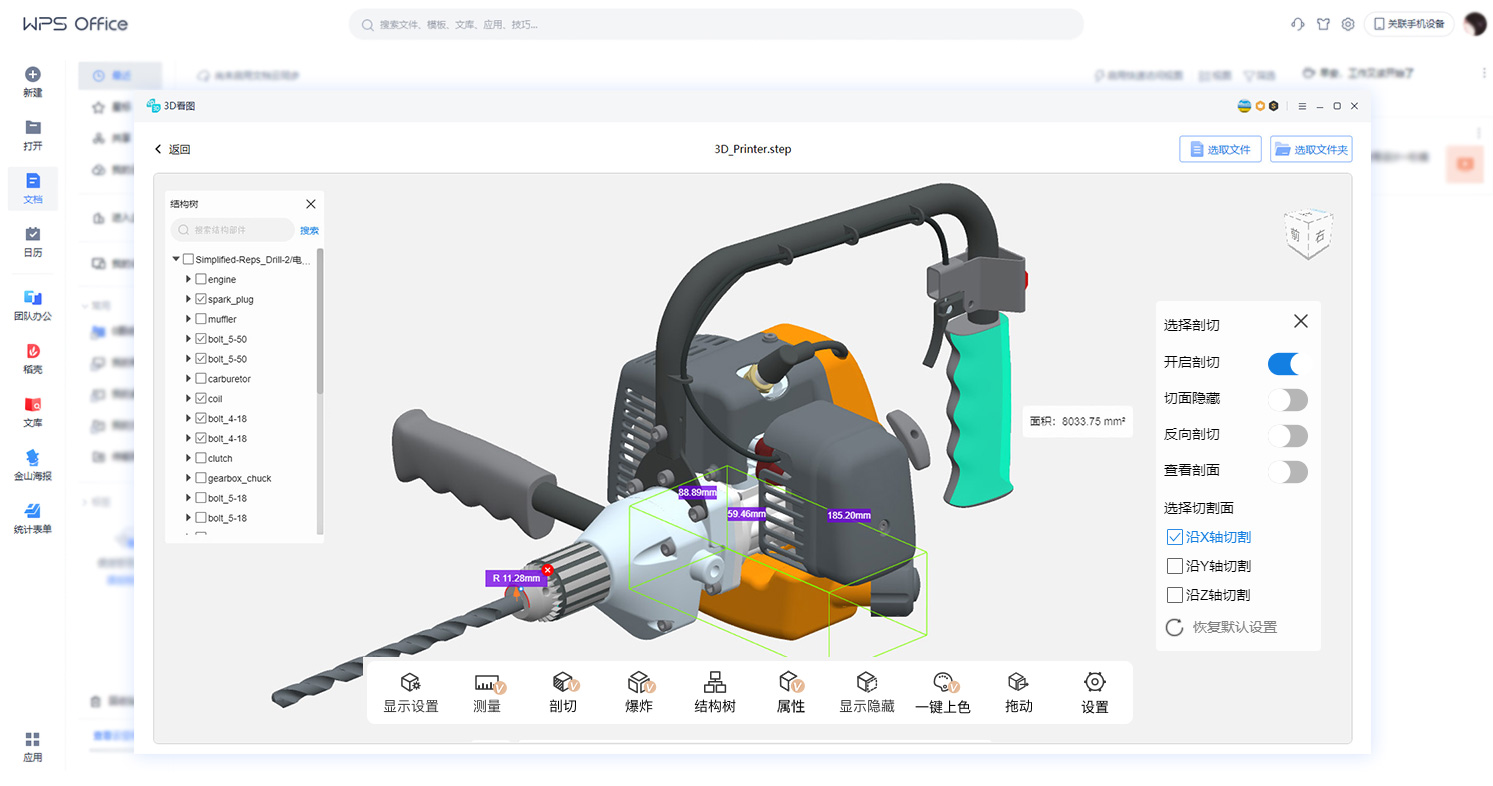Open 文档 in the left sidebar
The height and width of the screenshot is (786, 1493).
click(33, 188)
